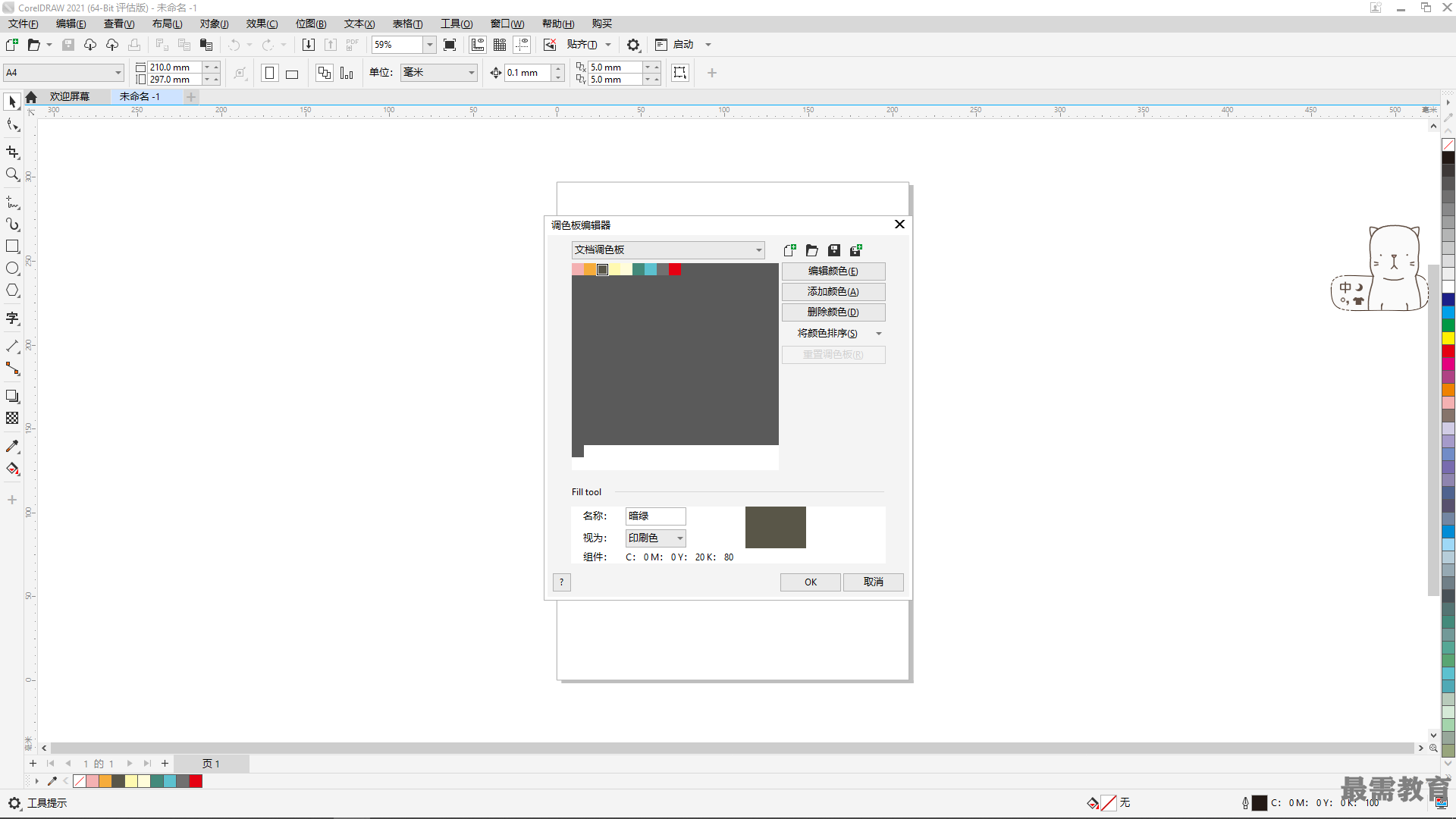Click the 添加颜色 button
Viewport: 1456px width, 819px height.
833,292
